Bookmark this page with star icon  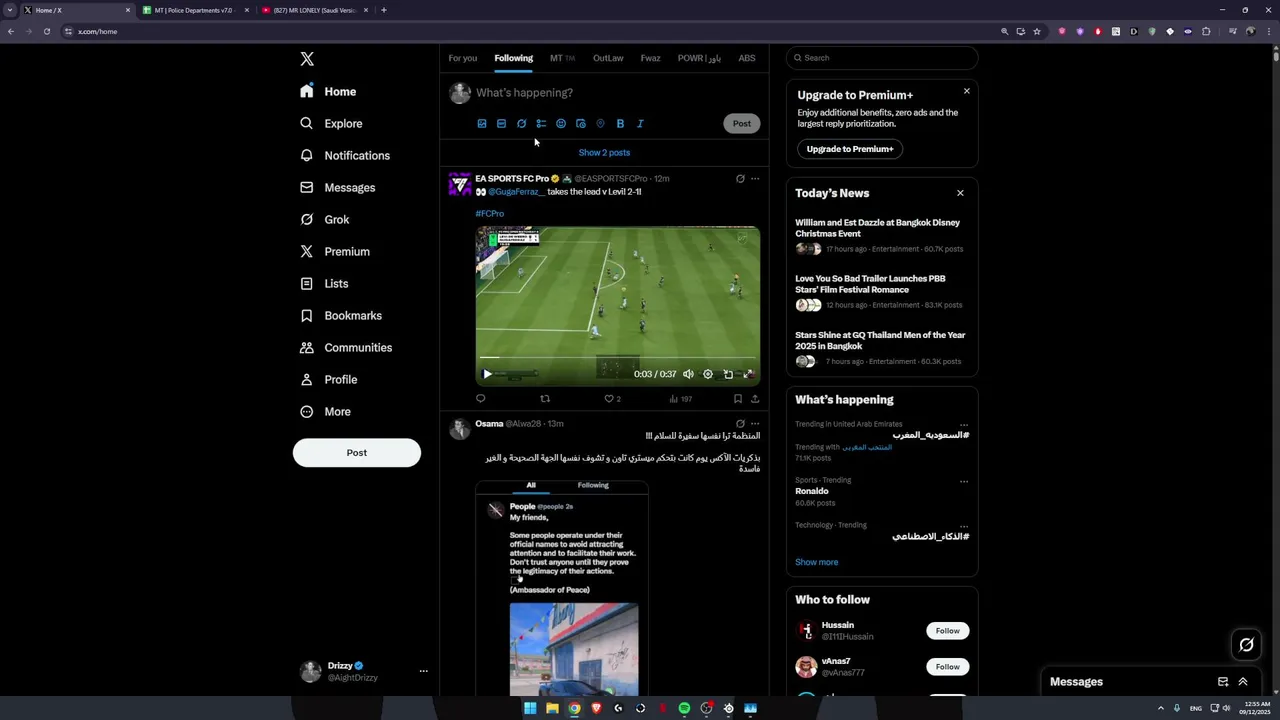point(1037,31)
